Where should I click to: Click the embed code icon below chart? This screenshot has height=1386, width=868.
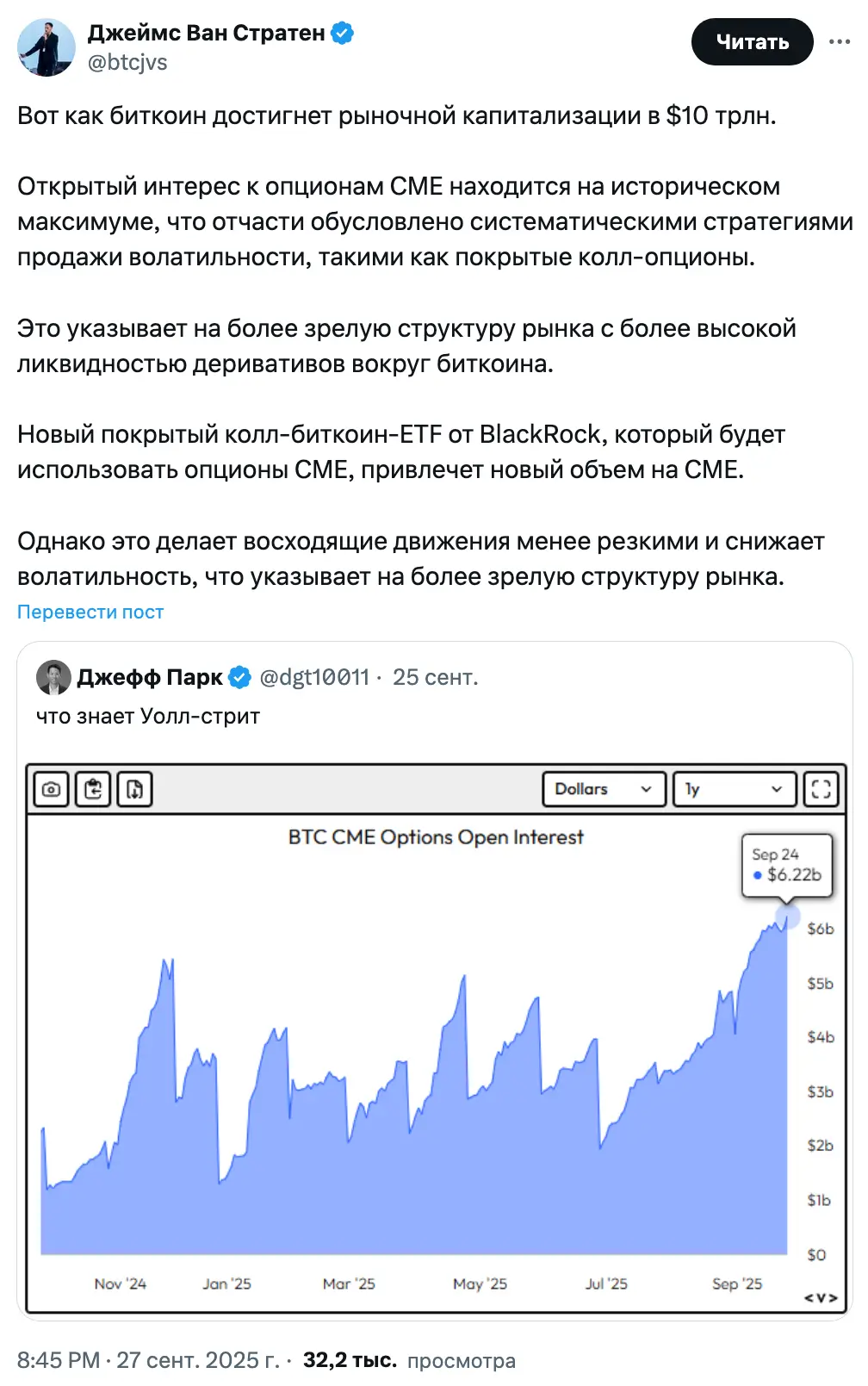[821, 1298]
